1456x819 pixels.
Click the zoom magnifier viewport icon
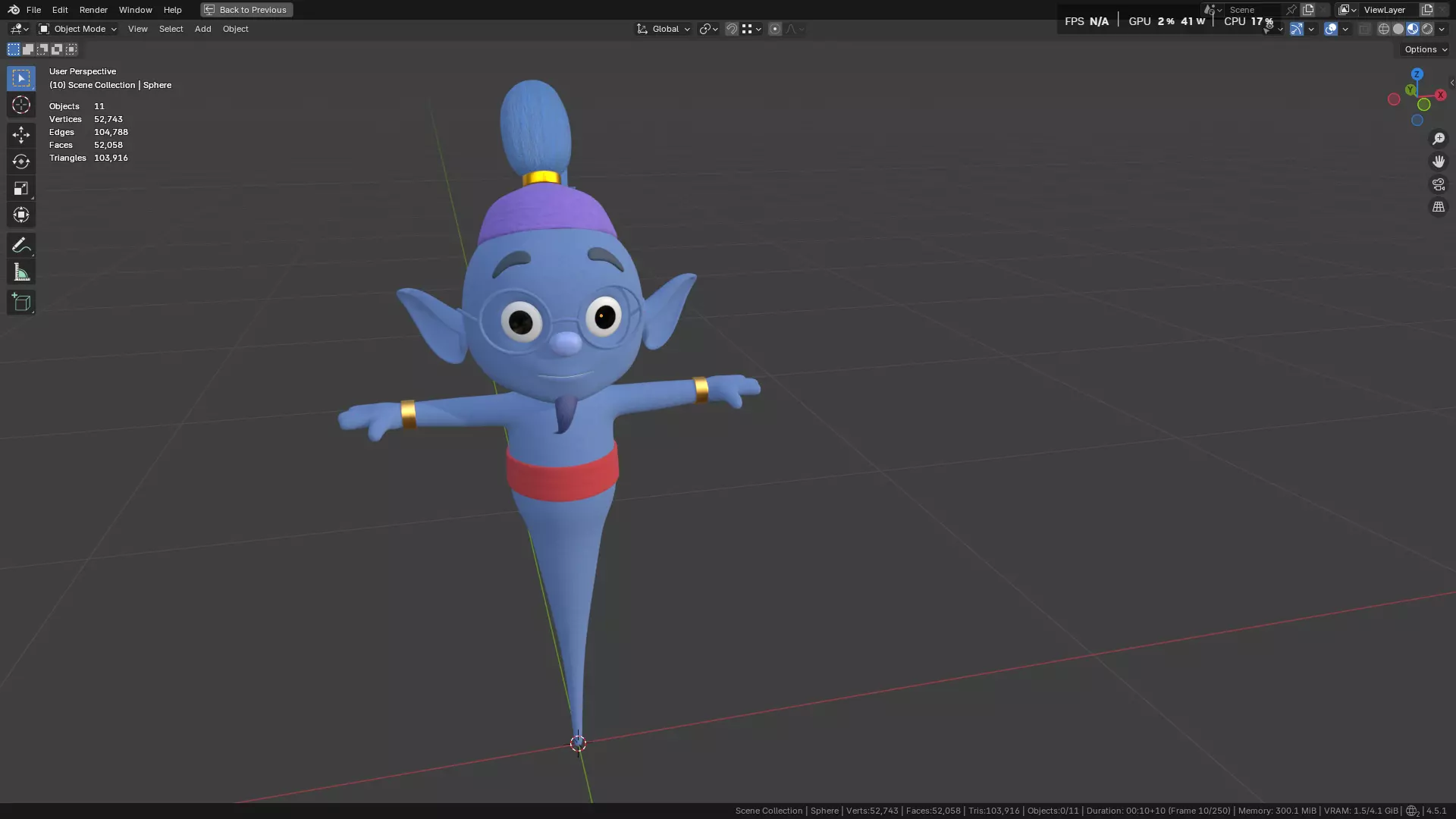(1439, 139)
